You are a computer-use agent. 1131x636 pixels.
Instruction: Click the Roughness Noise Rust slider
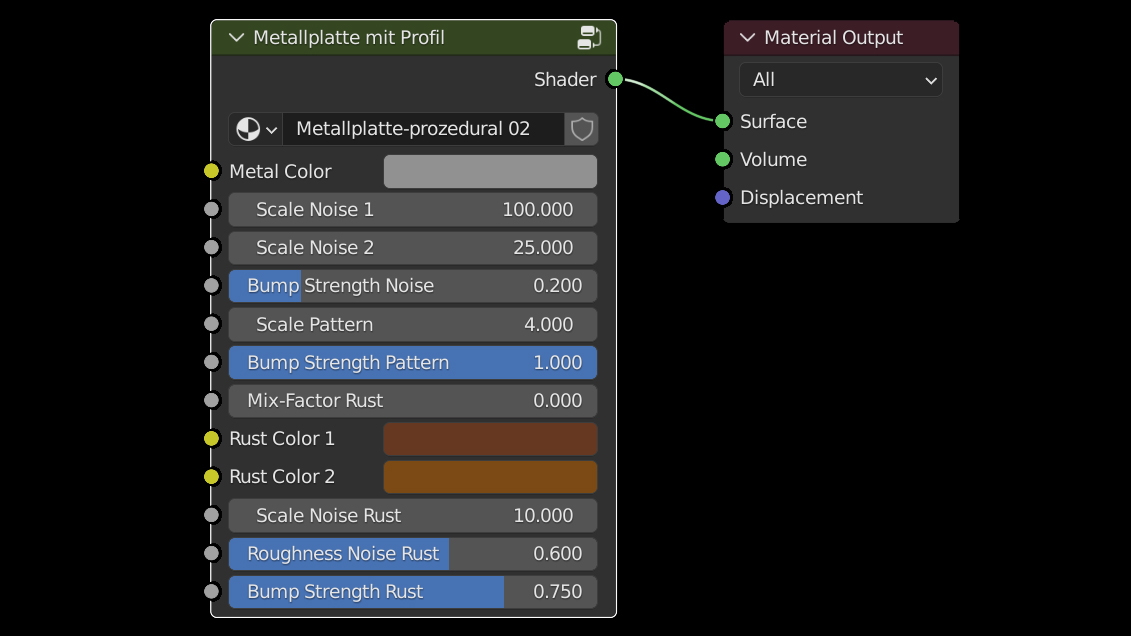(x=412, y=554)
